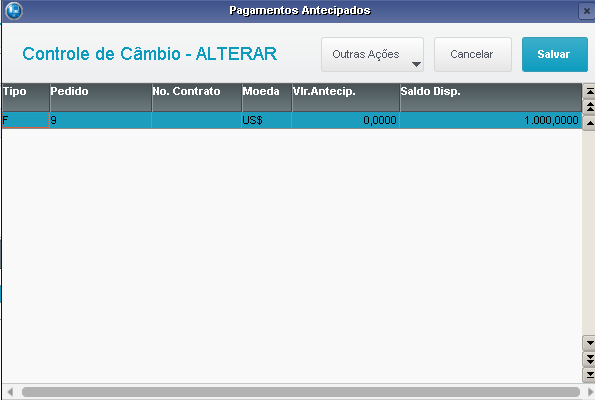The width and height of the screenshot is (595, 400).
Task: Select the Saldo Disp. cell 1.000,0000
Action: coord(491,120)
